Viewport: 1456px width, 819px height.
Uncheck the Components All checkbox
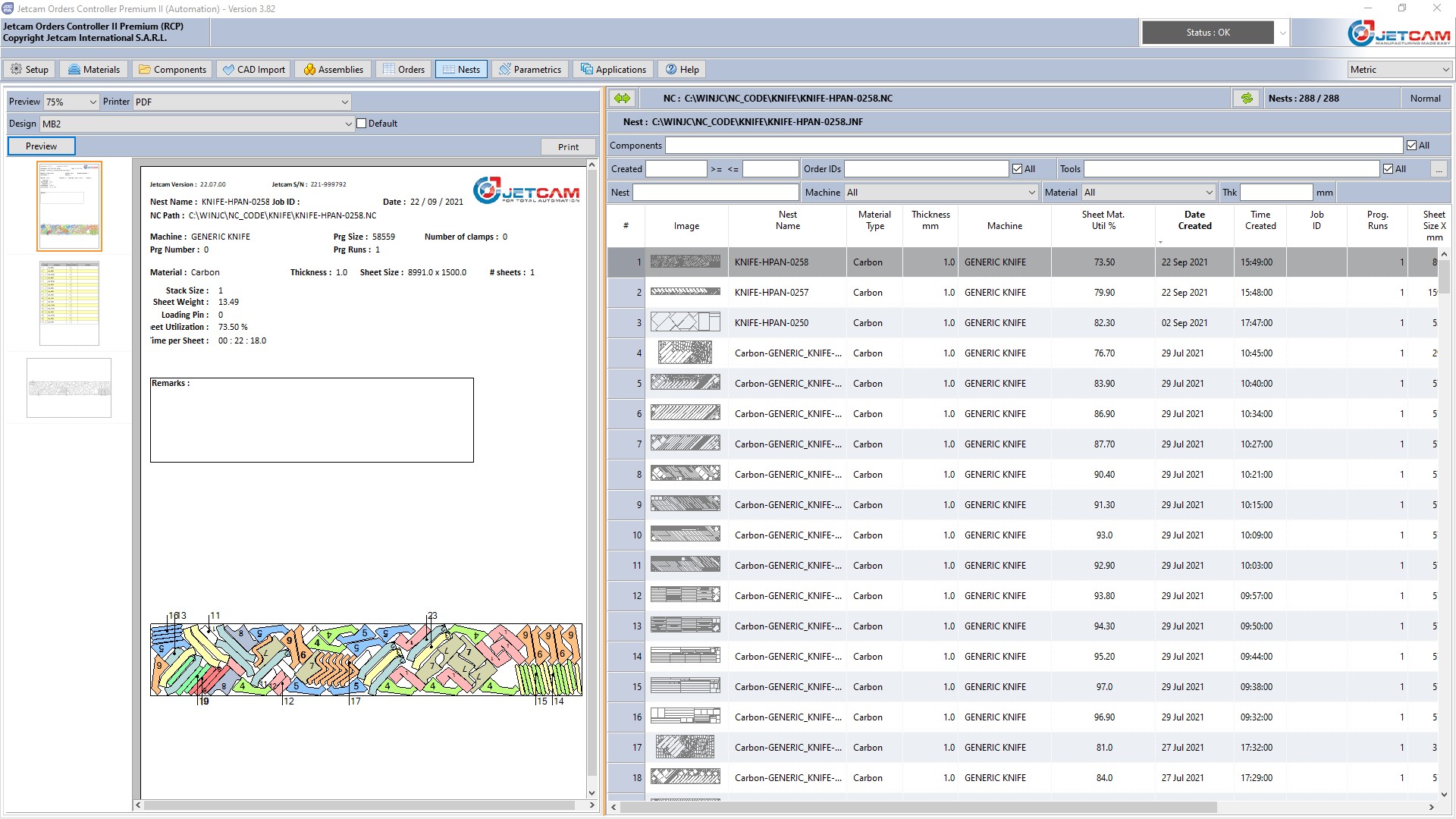[1411, 146]
